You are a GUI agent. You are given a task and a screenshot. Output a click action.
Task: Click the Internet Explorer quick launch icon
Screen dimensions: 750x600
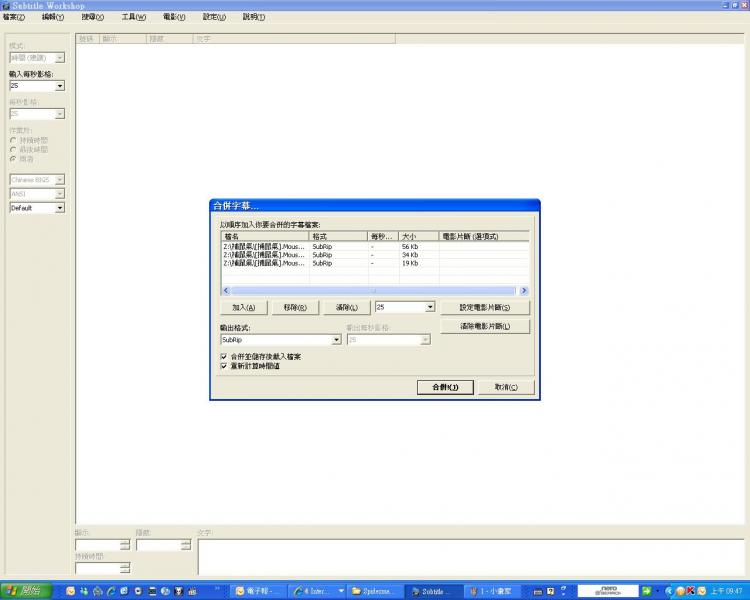click(110, 591)
